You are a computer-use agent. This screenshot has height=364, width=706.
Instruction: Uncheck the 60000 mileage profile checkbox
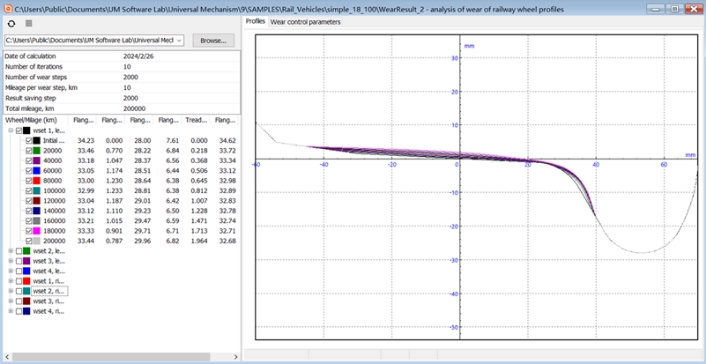29,171
